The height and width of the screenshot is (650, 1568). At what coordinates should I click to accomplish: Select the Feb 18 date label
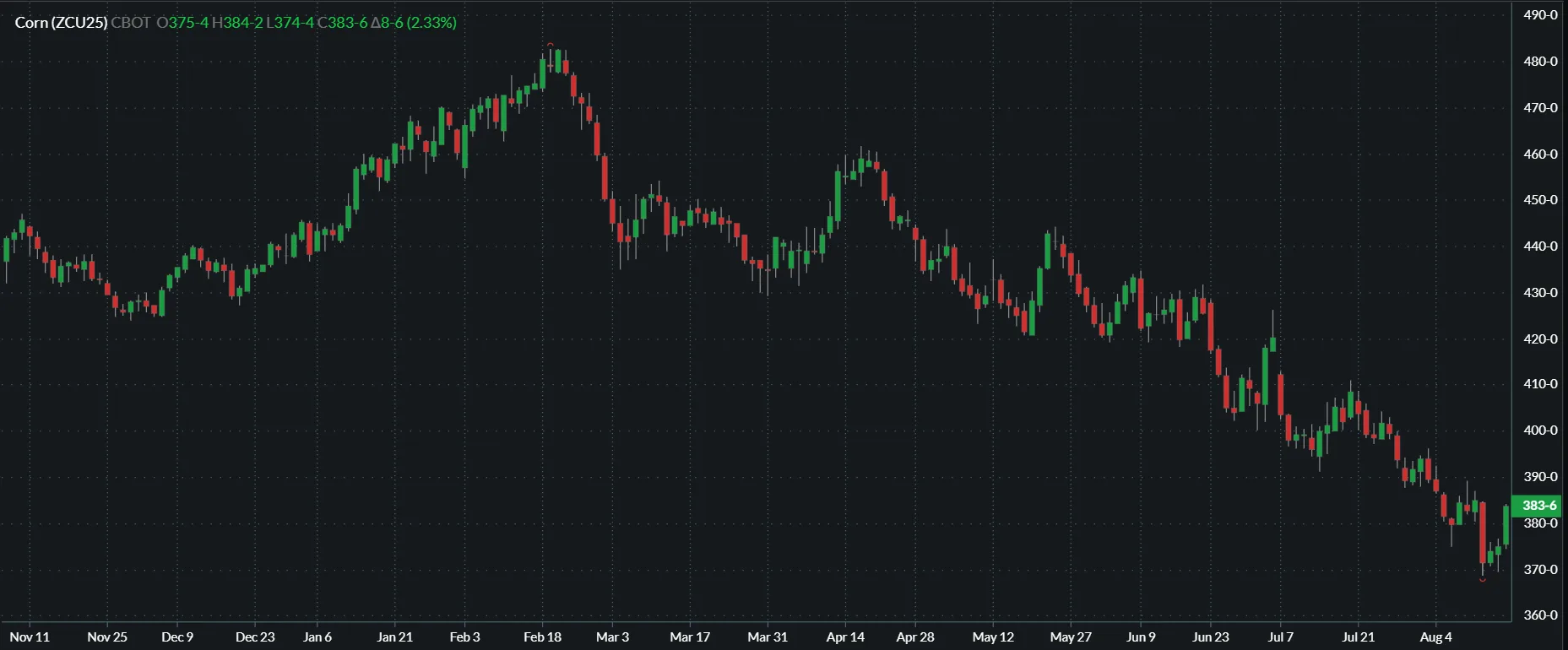[542, 637]
